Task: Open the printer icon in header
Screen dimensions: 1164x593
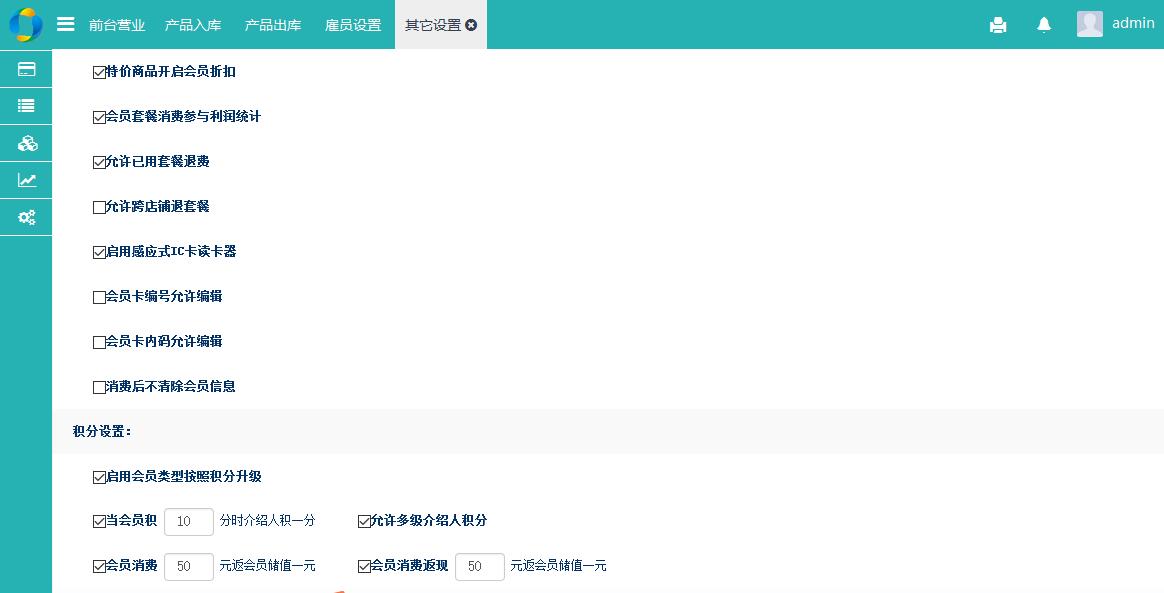Action: [997, 25]
